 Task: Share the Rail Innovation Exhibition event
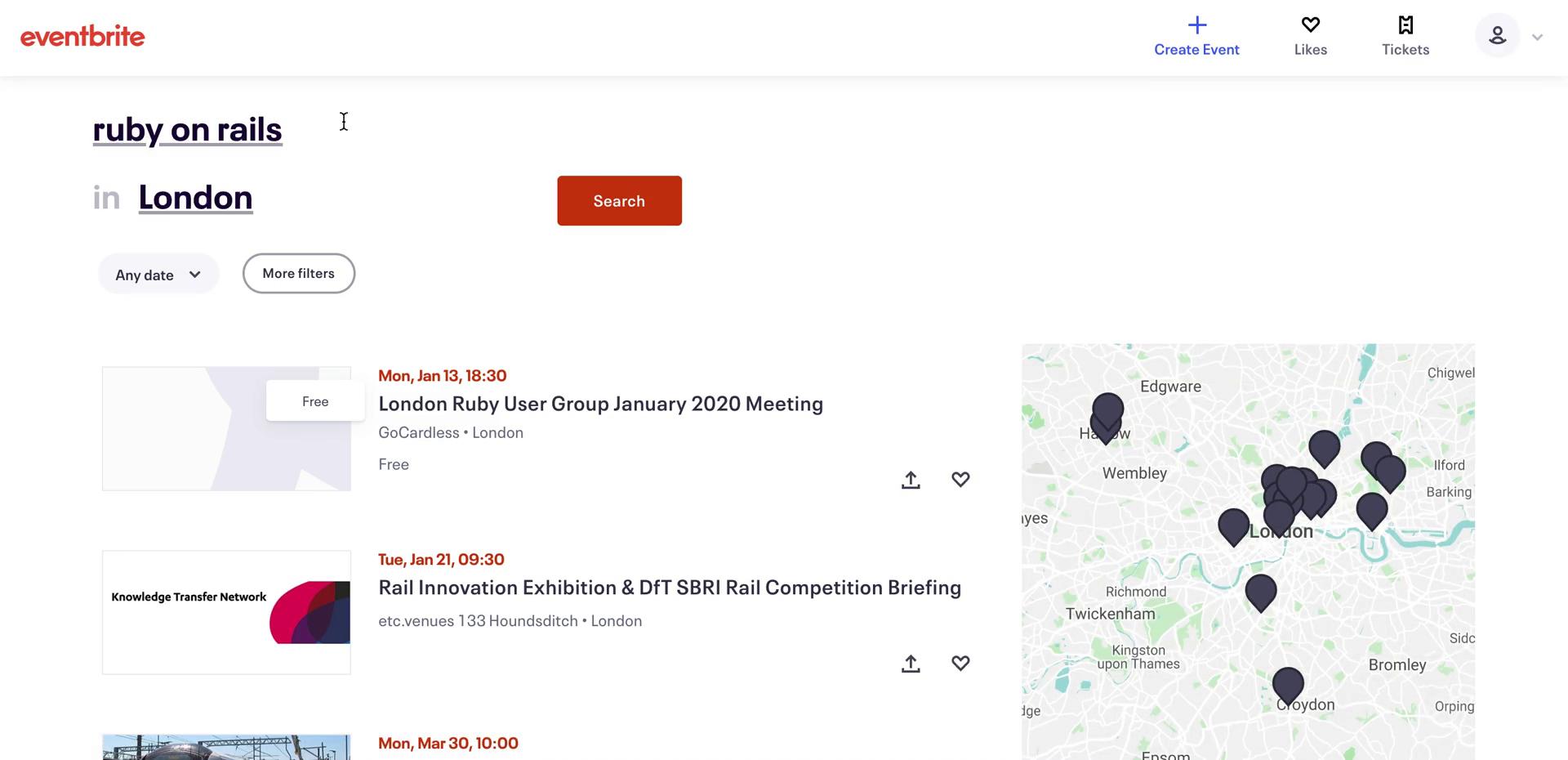point(911,663)
